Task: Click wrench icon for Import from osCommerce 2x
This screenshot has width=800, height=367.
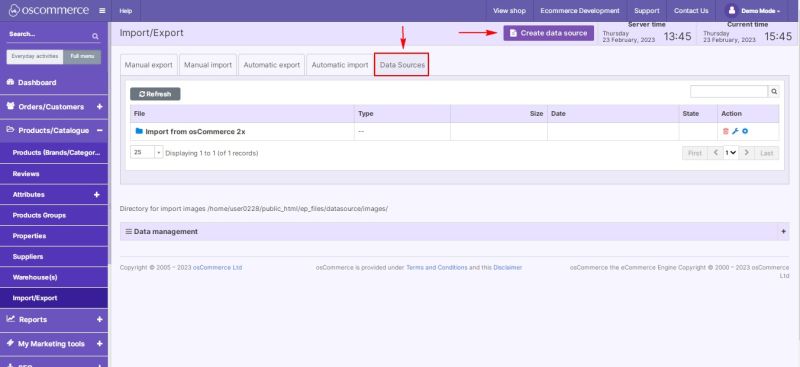Action: tap(735, 132)
